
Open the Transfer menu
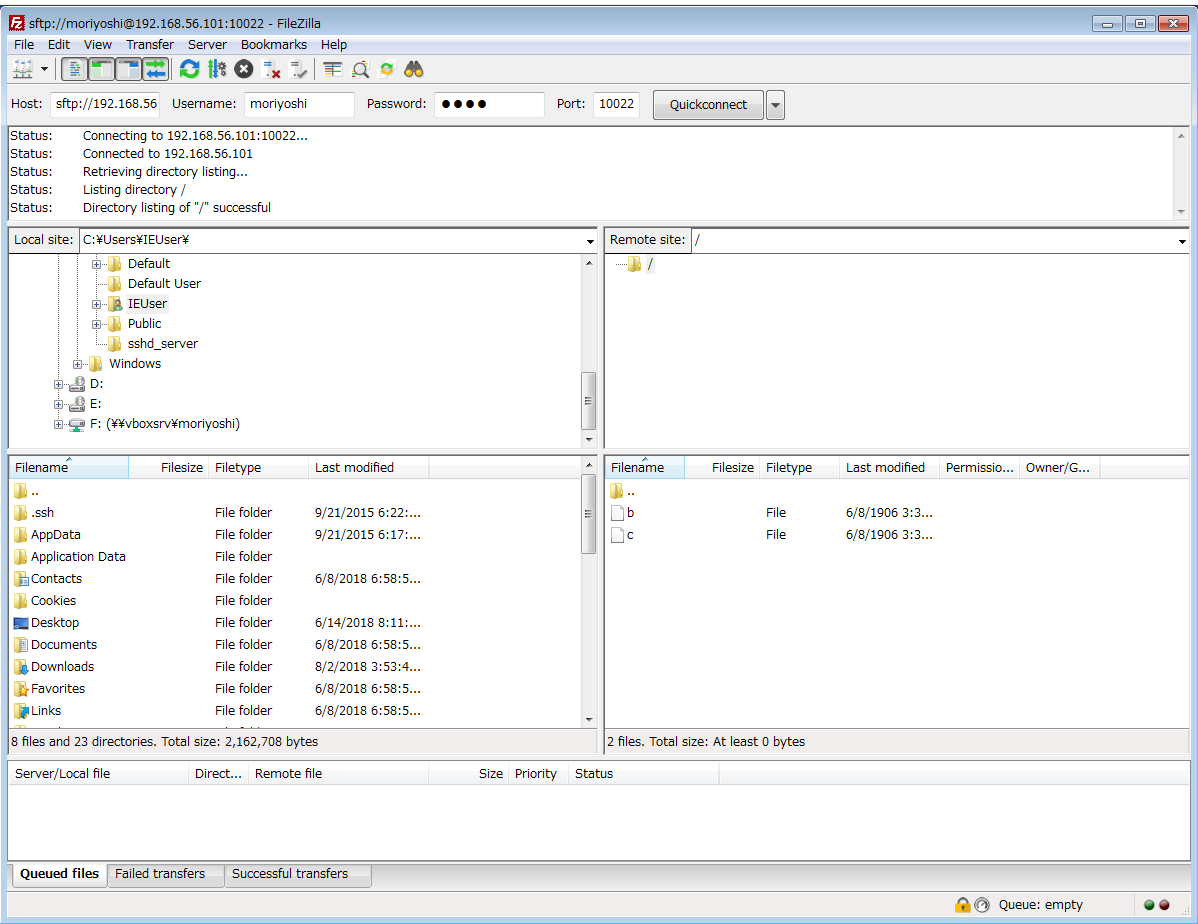pyautogui.click(x=150, y=44)
